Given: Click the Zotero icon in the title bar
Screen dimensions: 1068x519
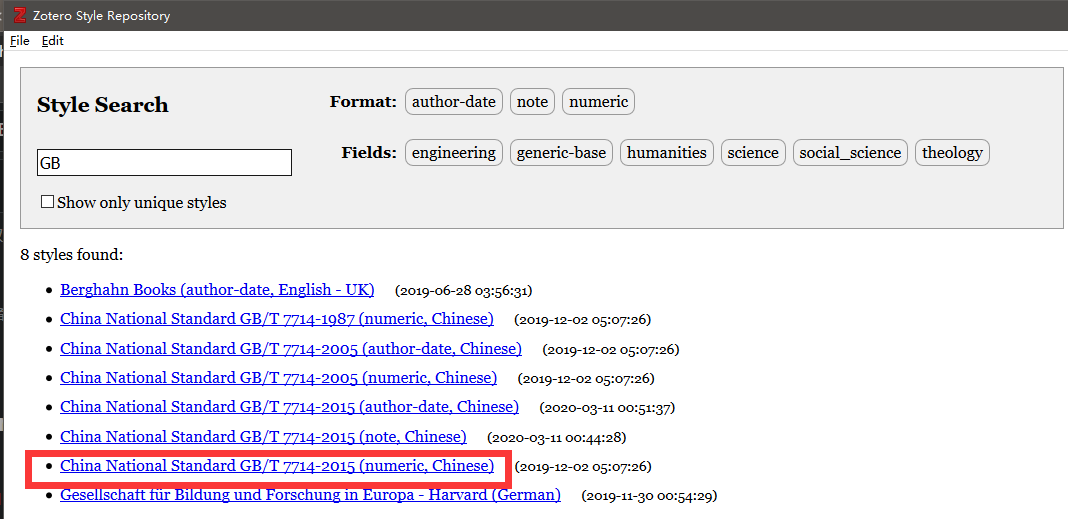Looking at the screenshot, I should [x=20, y=15].
